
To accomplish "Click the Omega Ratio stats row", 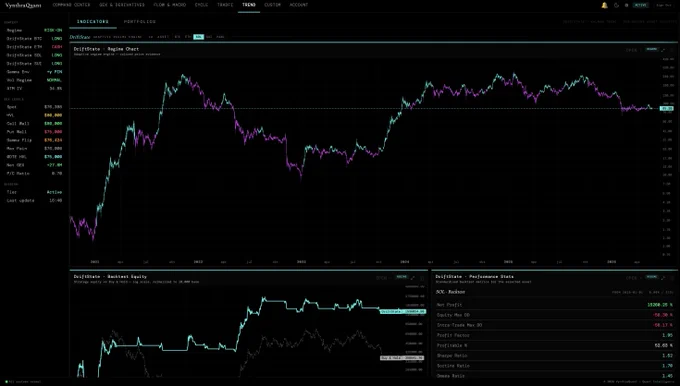I will [x=555, y=376].
